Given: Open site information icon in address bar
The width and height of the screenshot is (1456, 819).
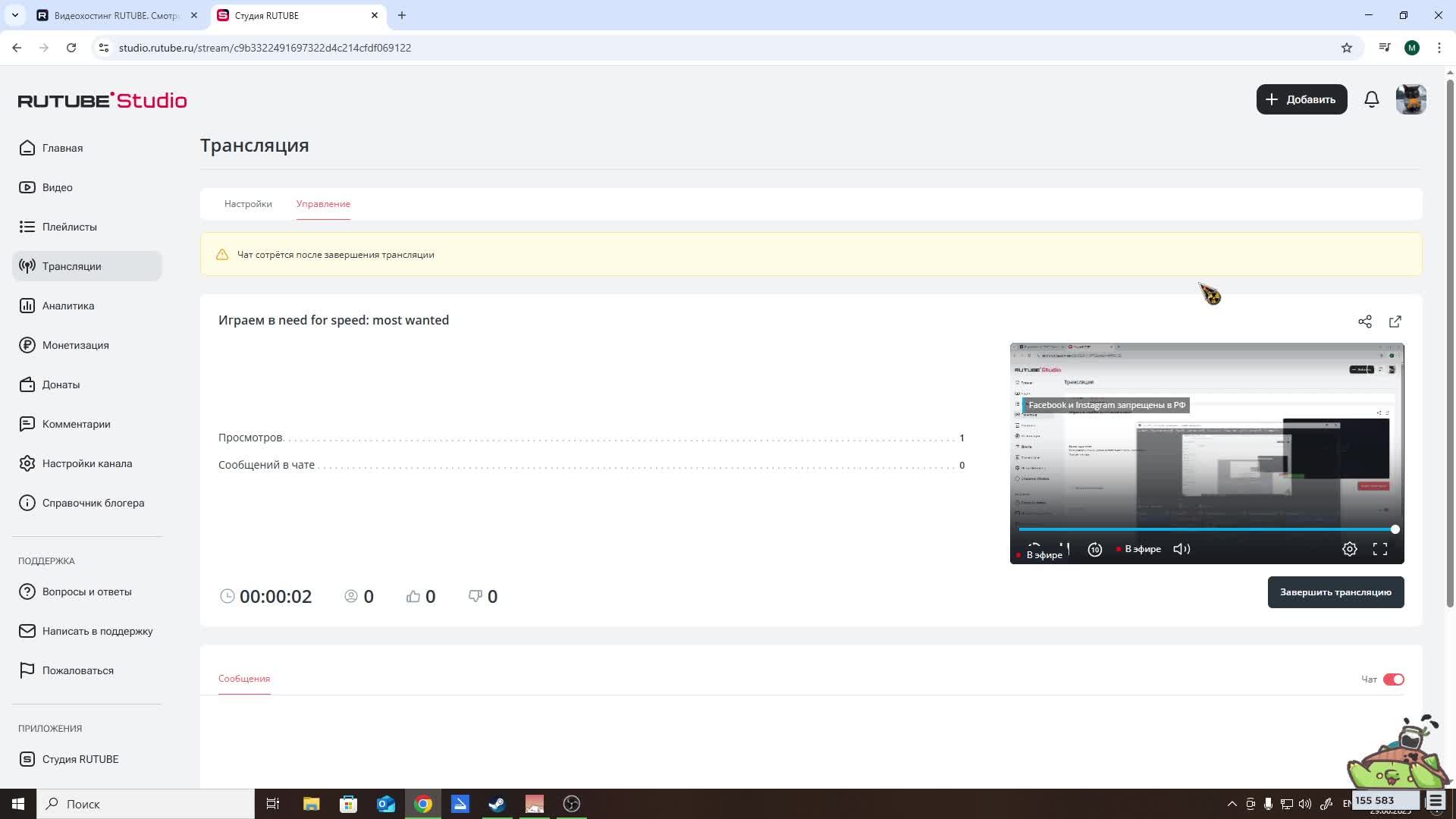Looking at the screenshot, I should tap(104, 48).
